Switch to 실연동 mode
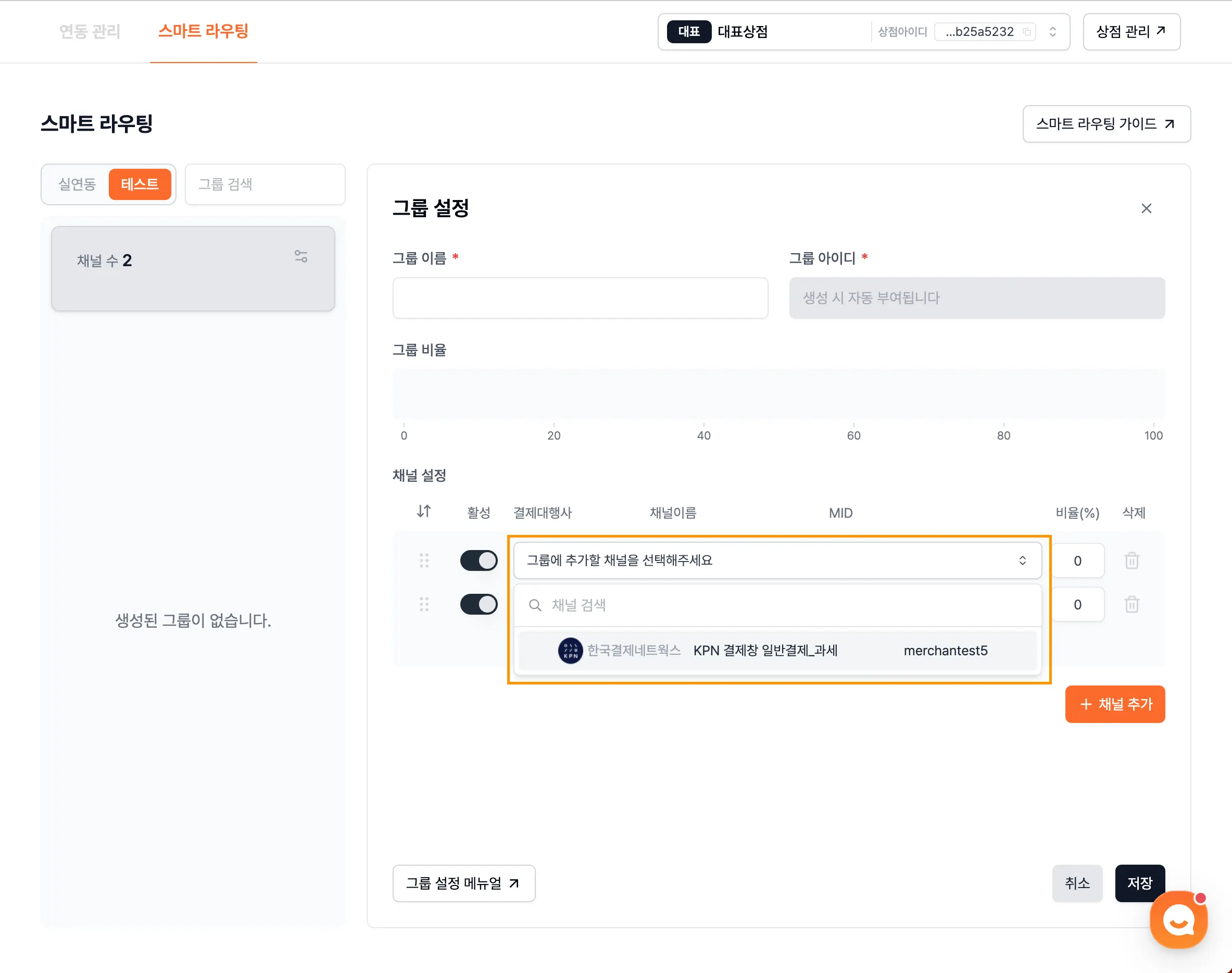 pos(77,184)
